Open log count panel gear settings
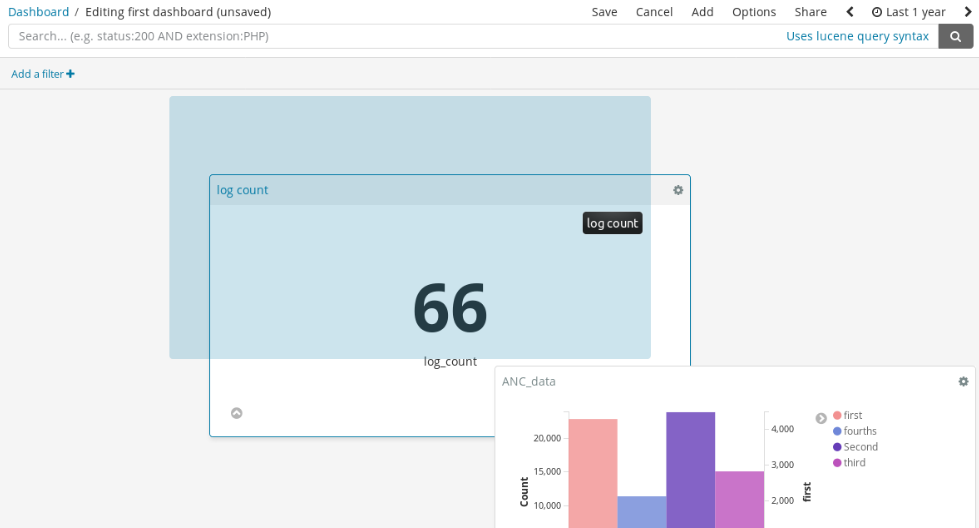 tap(678, 190)
